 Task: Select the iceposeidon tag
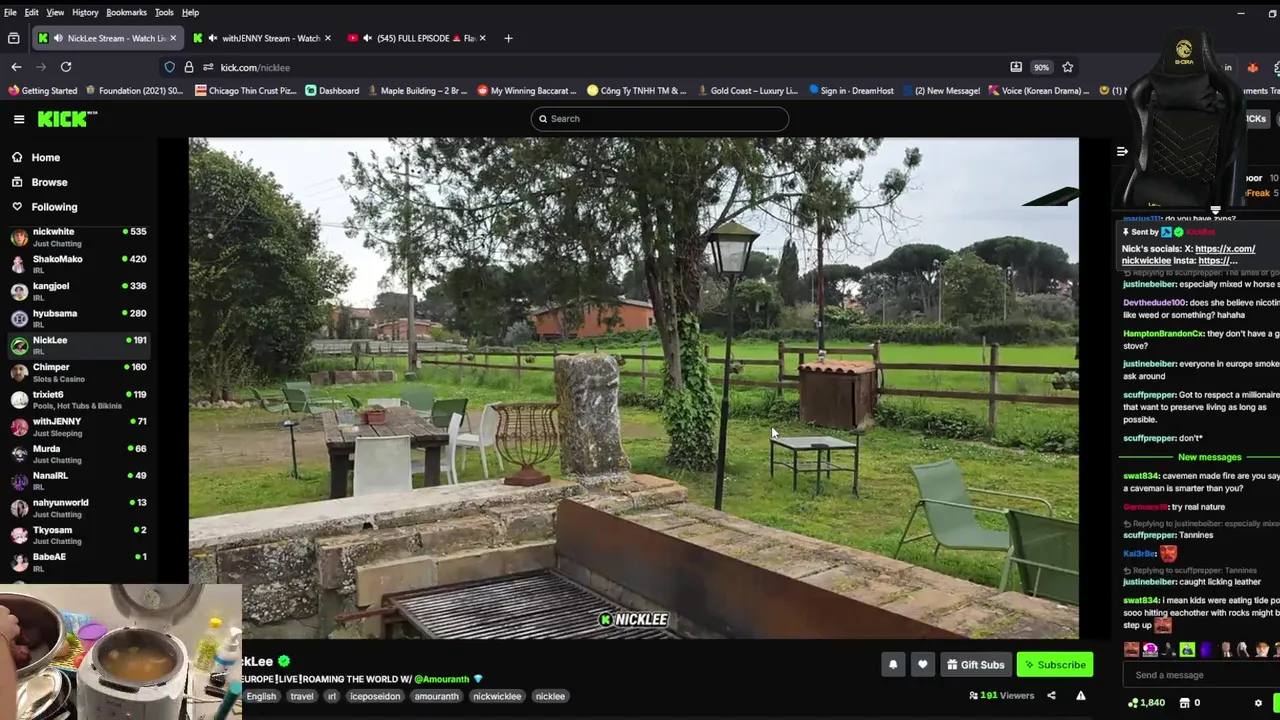pyautogui.click(x=375, y=696)
